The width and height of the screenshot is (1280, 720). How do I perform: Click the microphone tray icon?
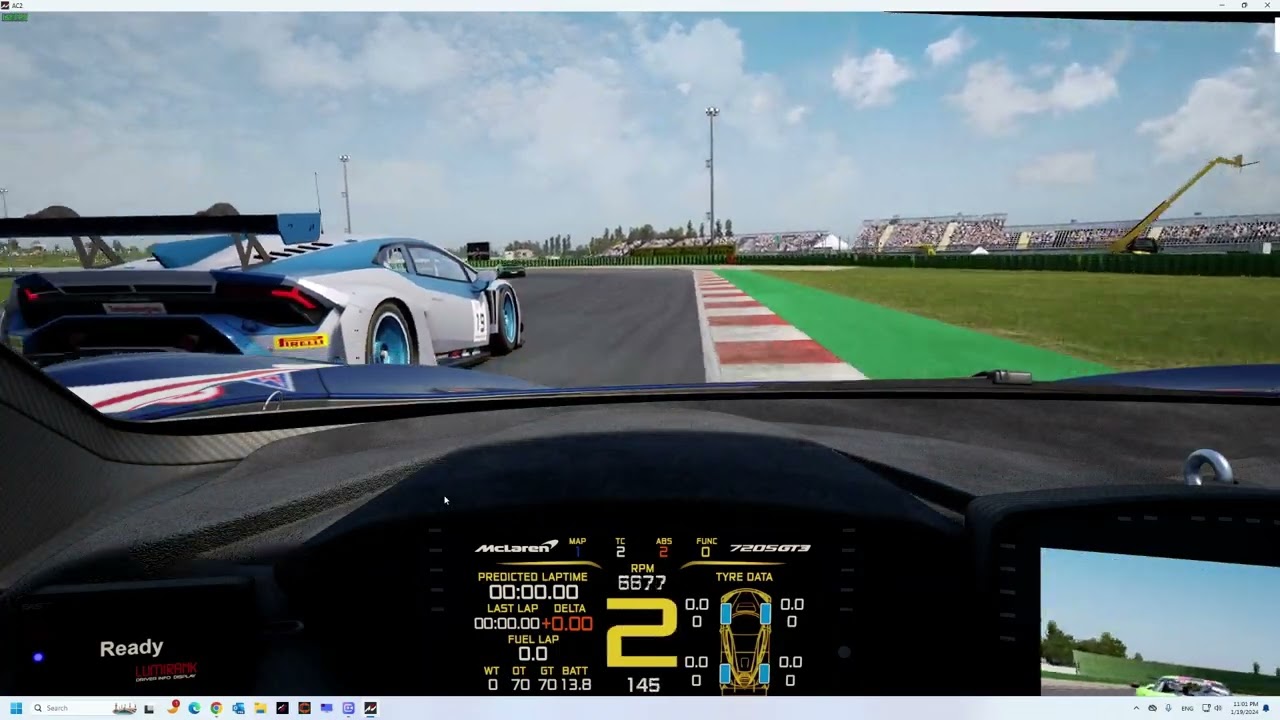click(1168, 708)
